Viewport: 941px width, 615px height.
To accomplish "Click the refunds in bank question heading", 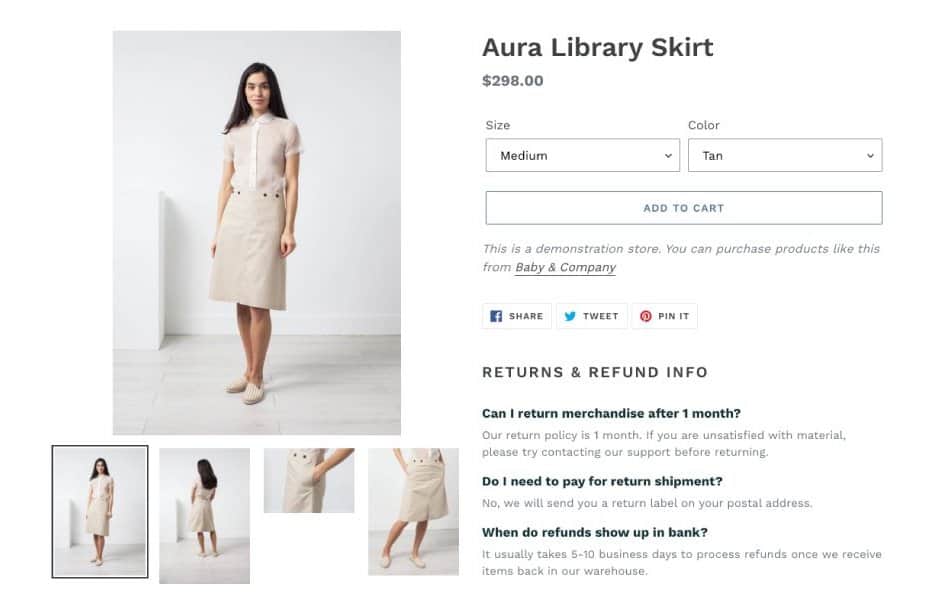I will point(595,532).
